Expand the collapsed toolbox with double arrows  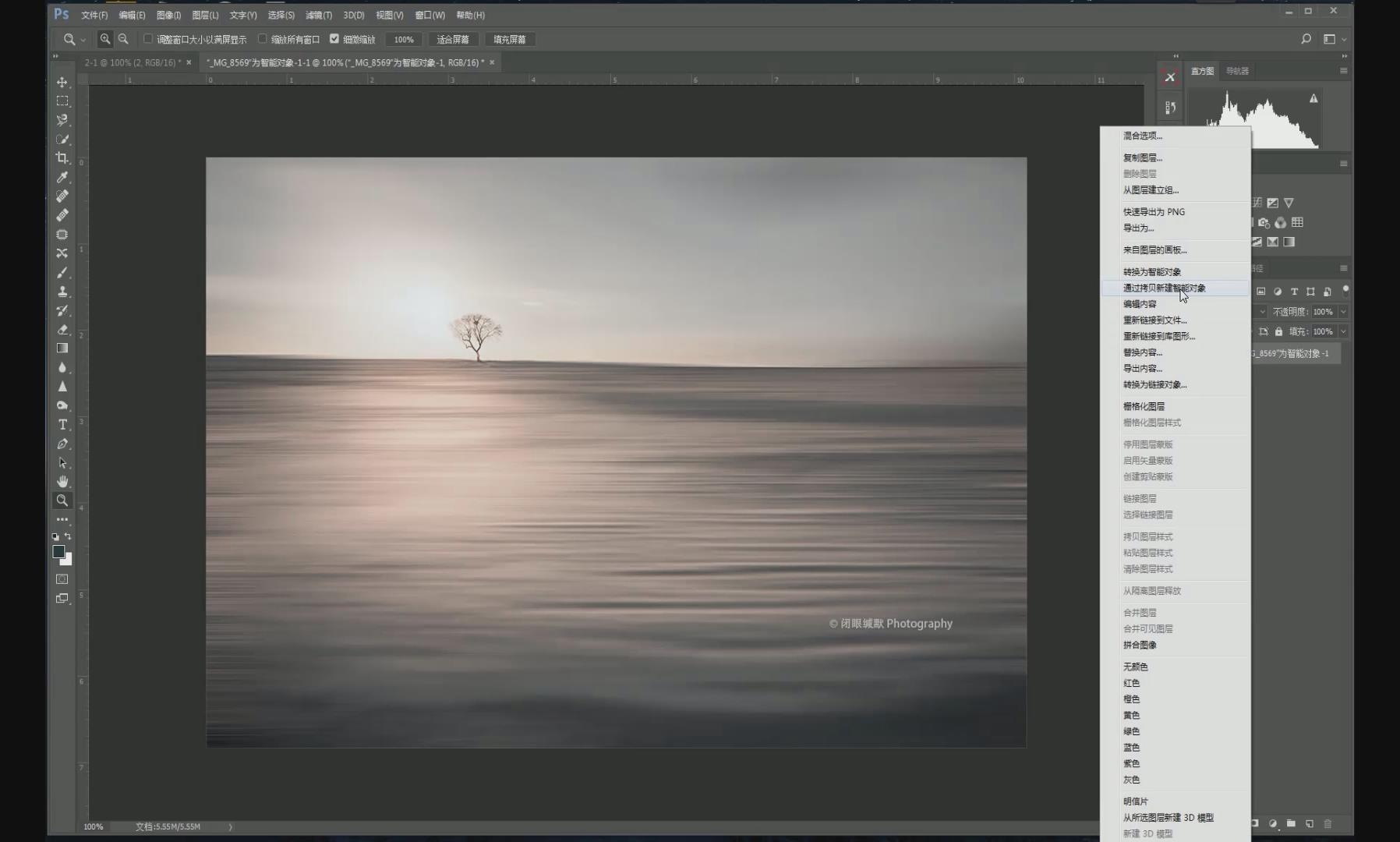point(55,56)
